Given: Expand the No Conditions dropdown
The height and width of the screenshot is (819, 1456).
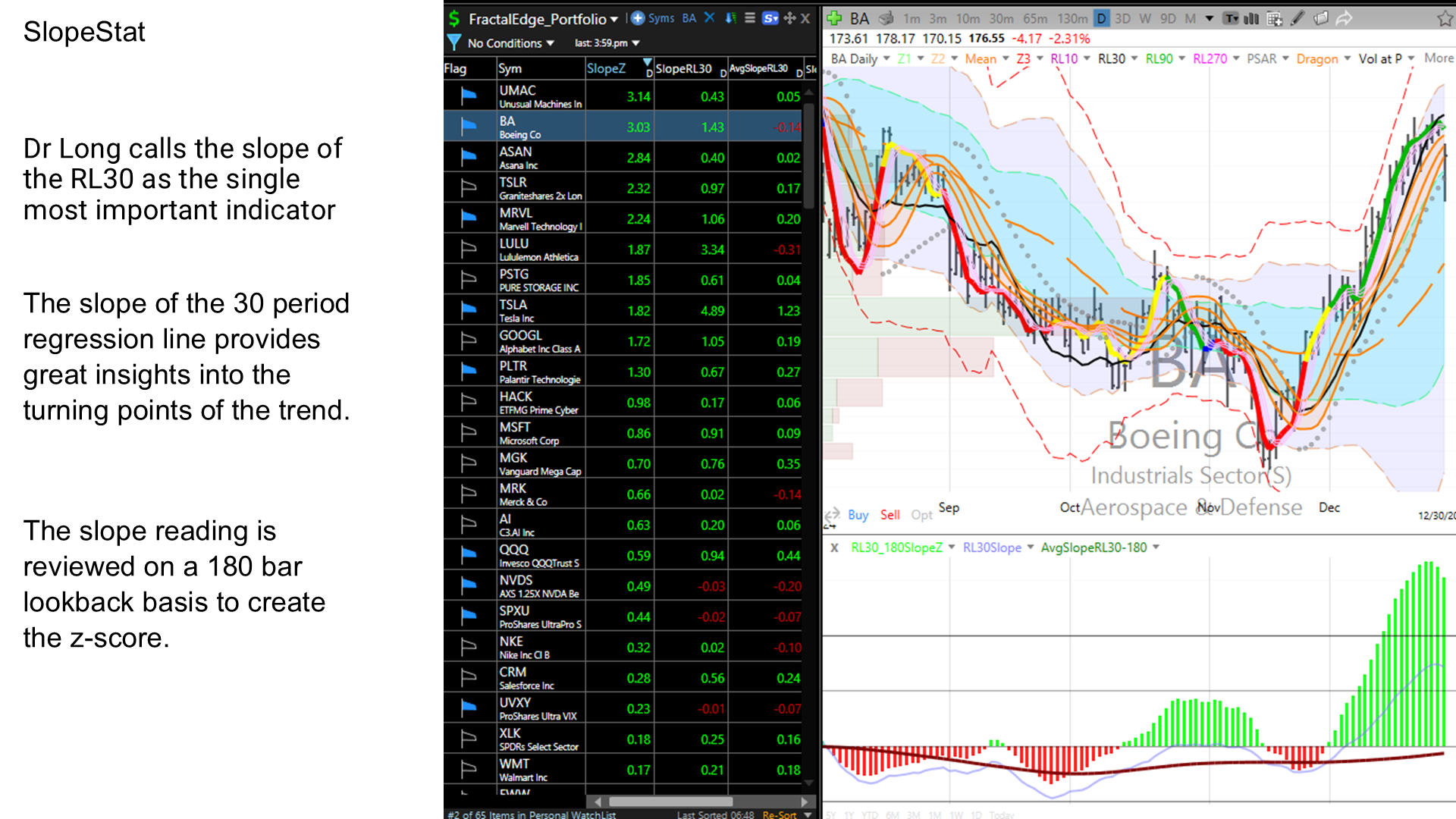Looking at the screenshot, I should tap(550, 43).
